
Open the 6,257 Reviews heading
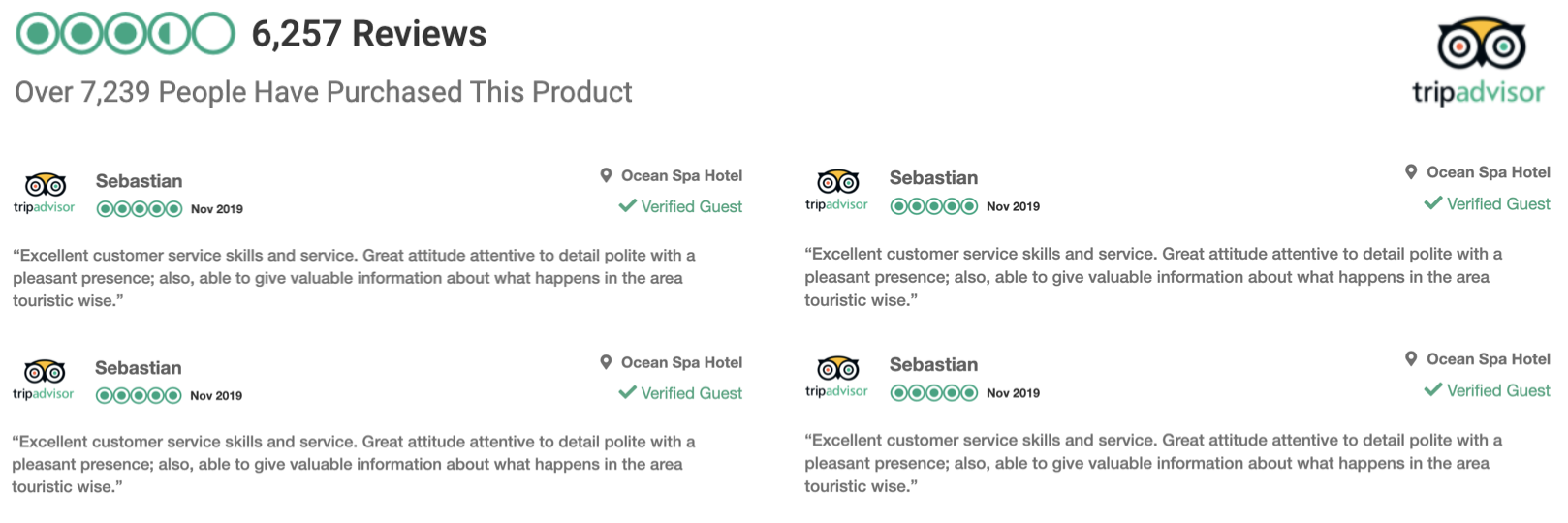(x=368, y=34)
